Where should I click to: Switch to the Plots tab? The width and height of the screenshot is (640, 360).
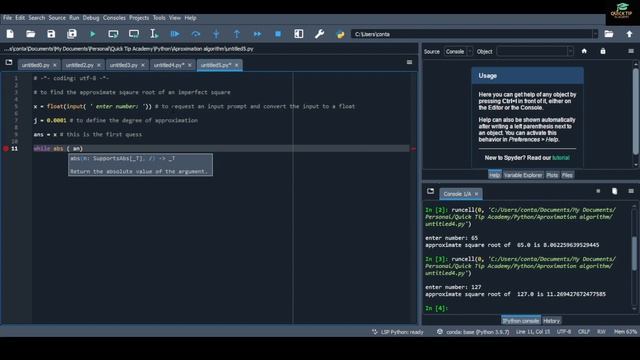click(552, 175)
